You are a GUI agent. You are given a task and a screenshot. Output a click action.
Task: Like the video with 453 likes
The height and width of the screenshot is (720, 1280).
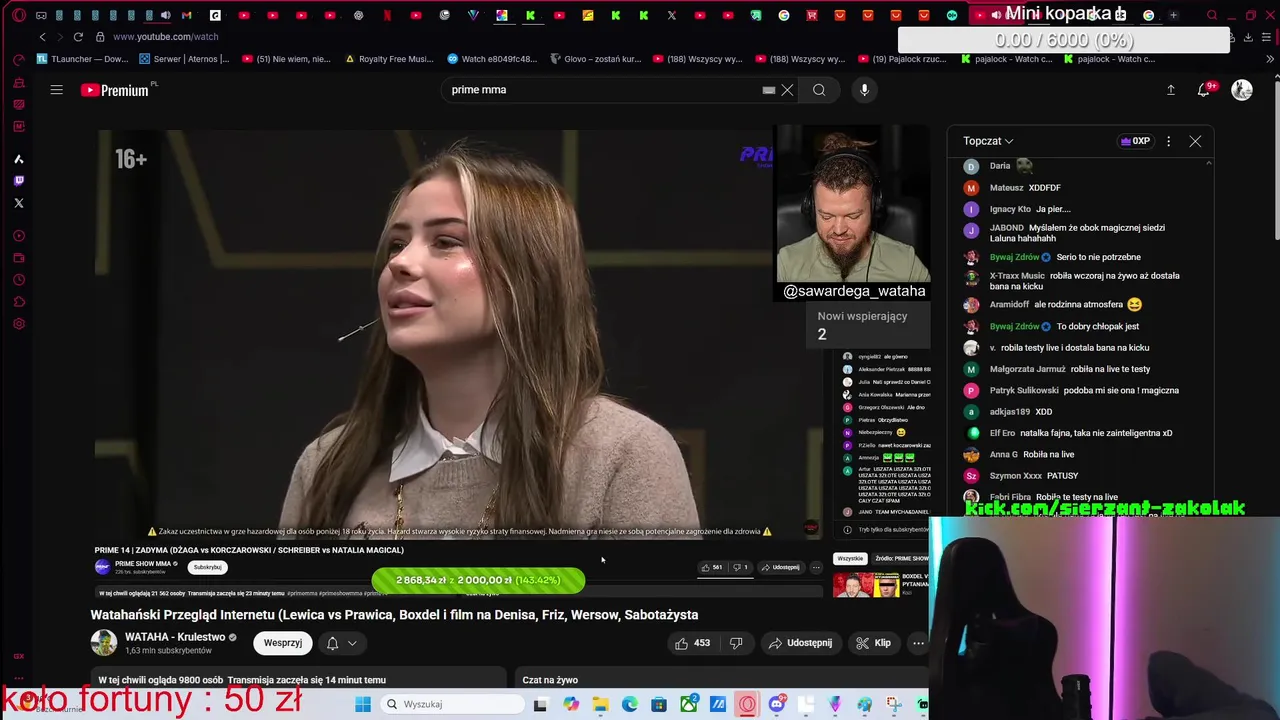coord(693,643)
